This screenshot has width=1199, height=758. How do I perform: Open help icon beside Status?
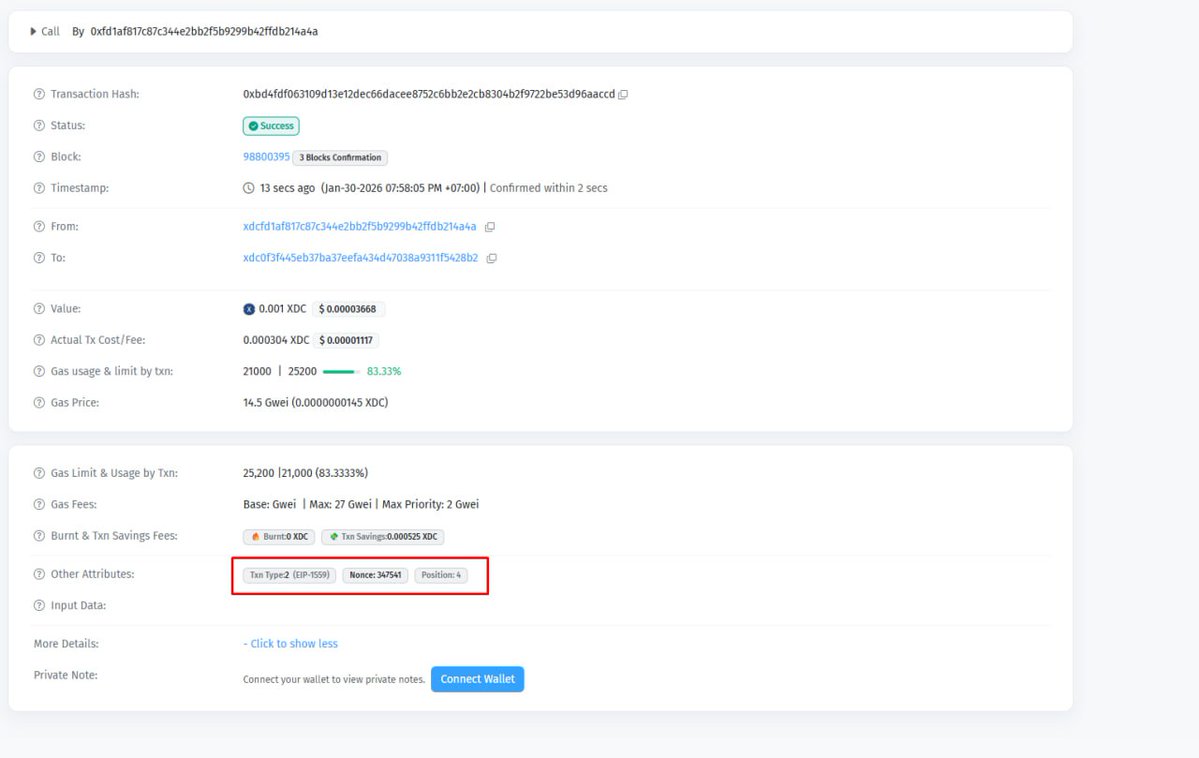click(x=39, y=125)
